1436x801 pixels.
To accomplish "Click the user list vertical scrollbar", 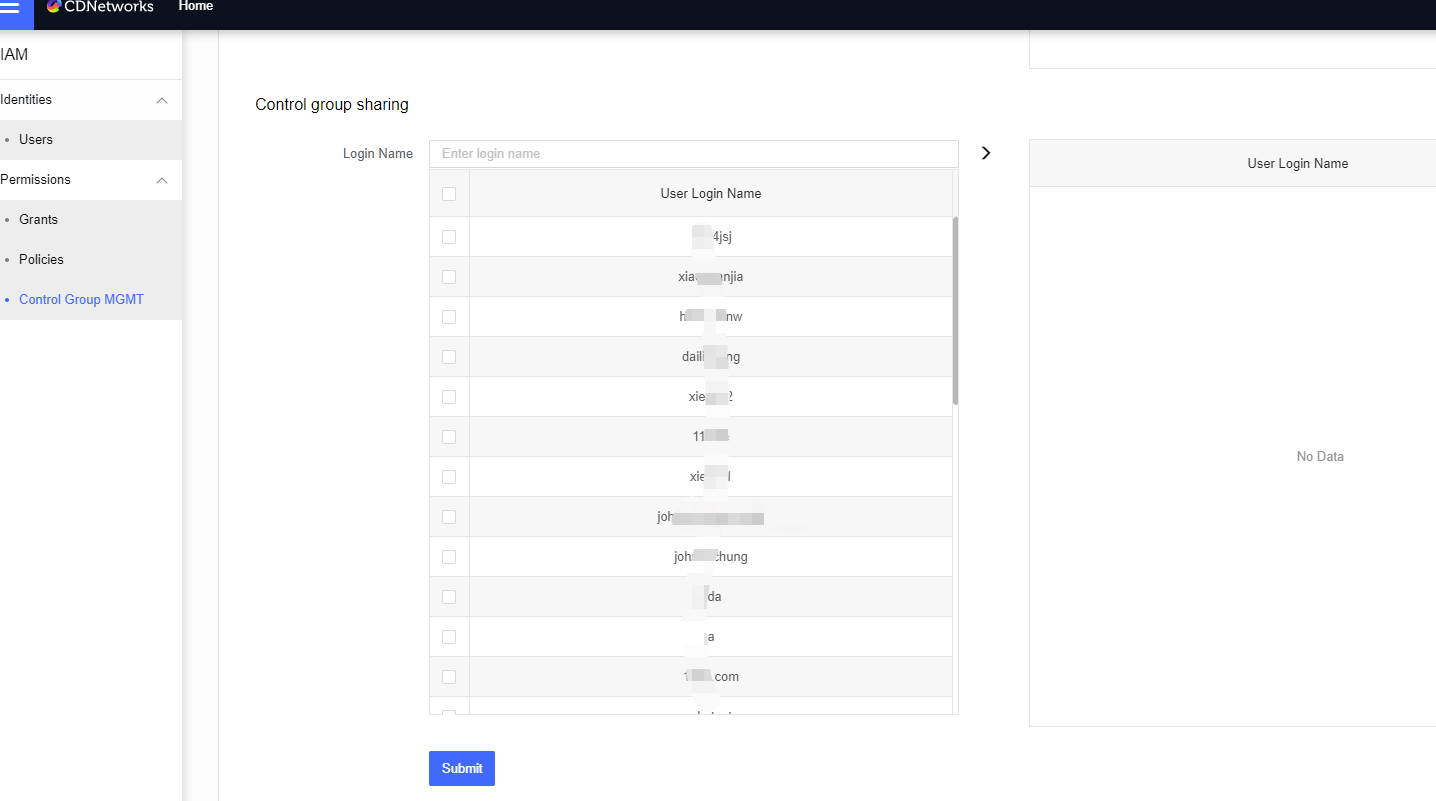I will coord(955,310).
